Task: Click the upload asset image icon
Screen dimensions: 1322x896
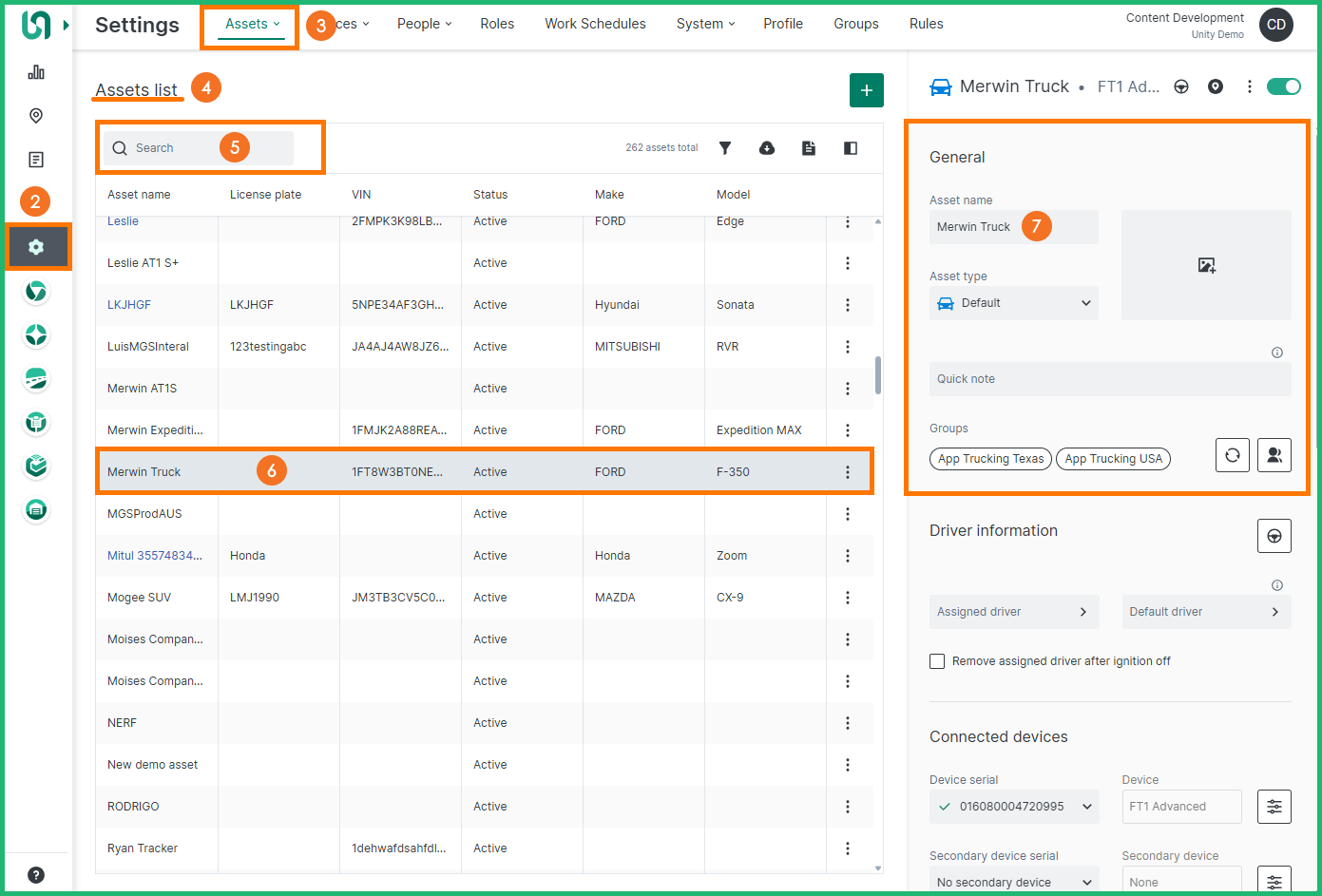Action: click(x=1206, y=265)
